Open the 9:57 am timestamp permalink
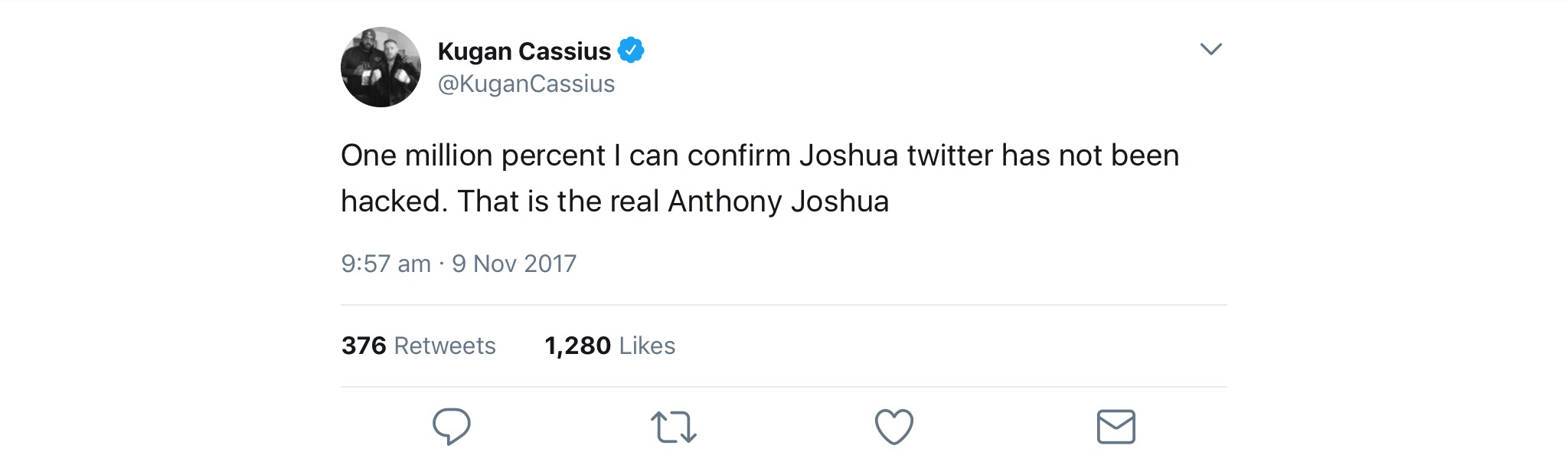The width and height of the screenshot is (1568, 462). 386,264
